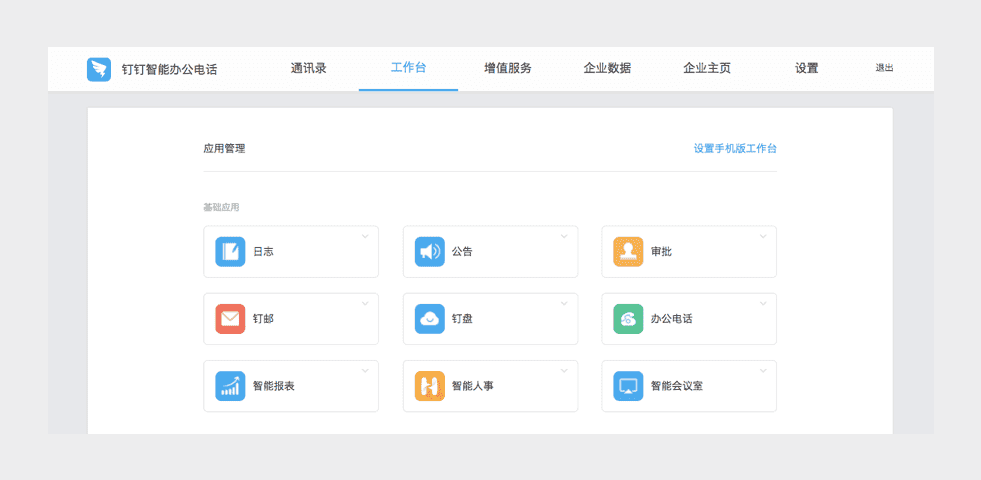Viewport: 981px width, 480px height.
Task: Click the DingTalk logo icon
Action: pos(99,69)
